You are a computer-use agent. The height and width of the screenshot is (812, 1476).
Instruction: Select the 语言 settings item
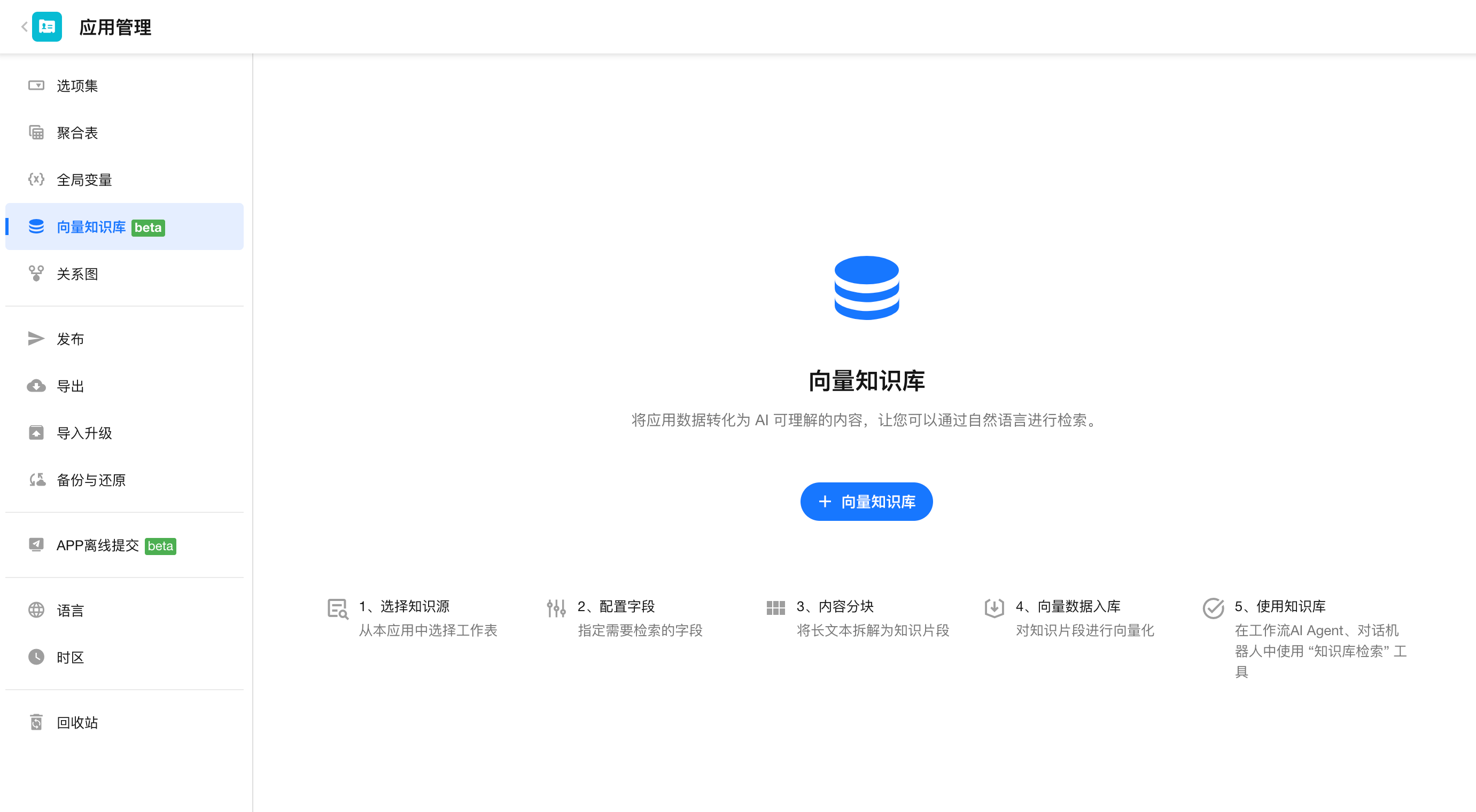[x=70, y=611]
